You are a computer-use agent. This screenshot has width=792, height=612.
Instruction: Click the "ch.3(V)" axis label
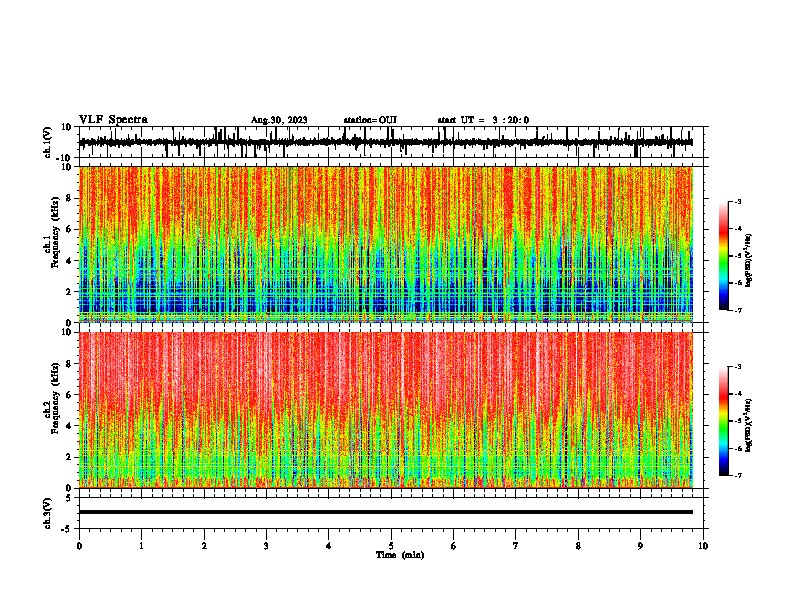point(48,513)
